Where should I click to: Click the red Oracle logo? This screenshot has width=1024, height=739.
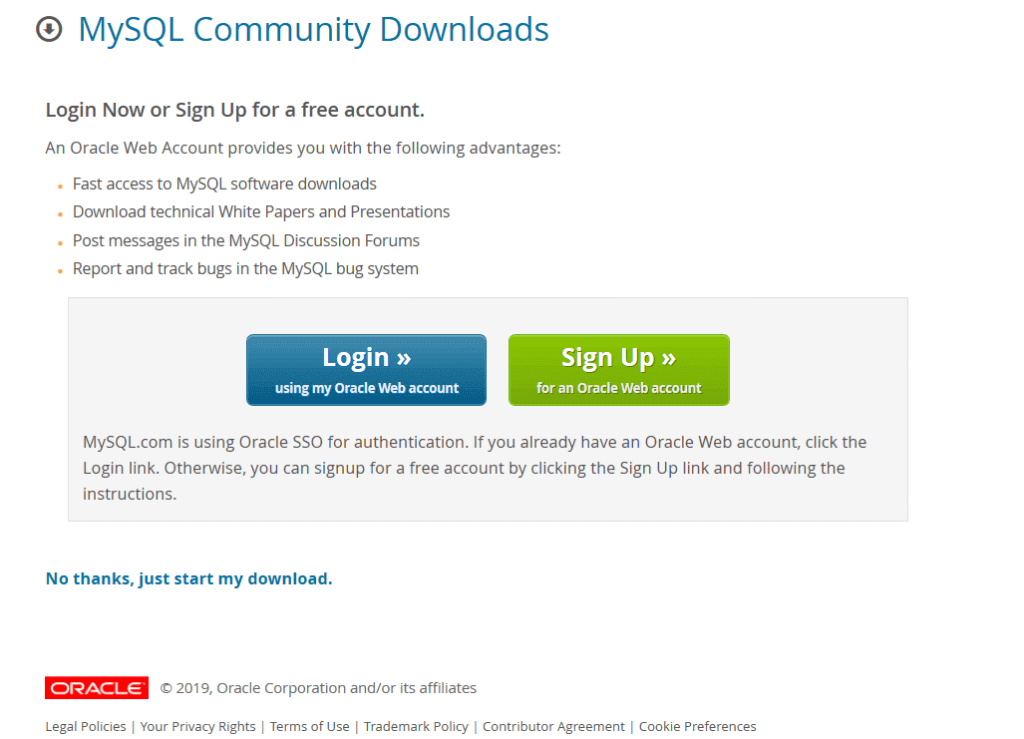tap(97, 688)
